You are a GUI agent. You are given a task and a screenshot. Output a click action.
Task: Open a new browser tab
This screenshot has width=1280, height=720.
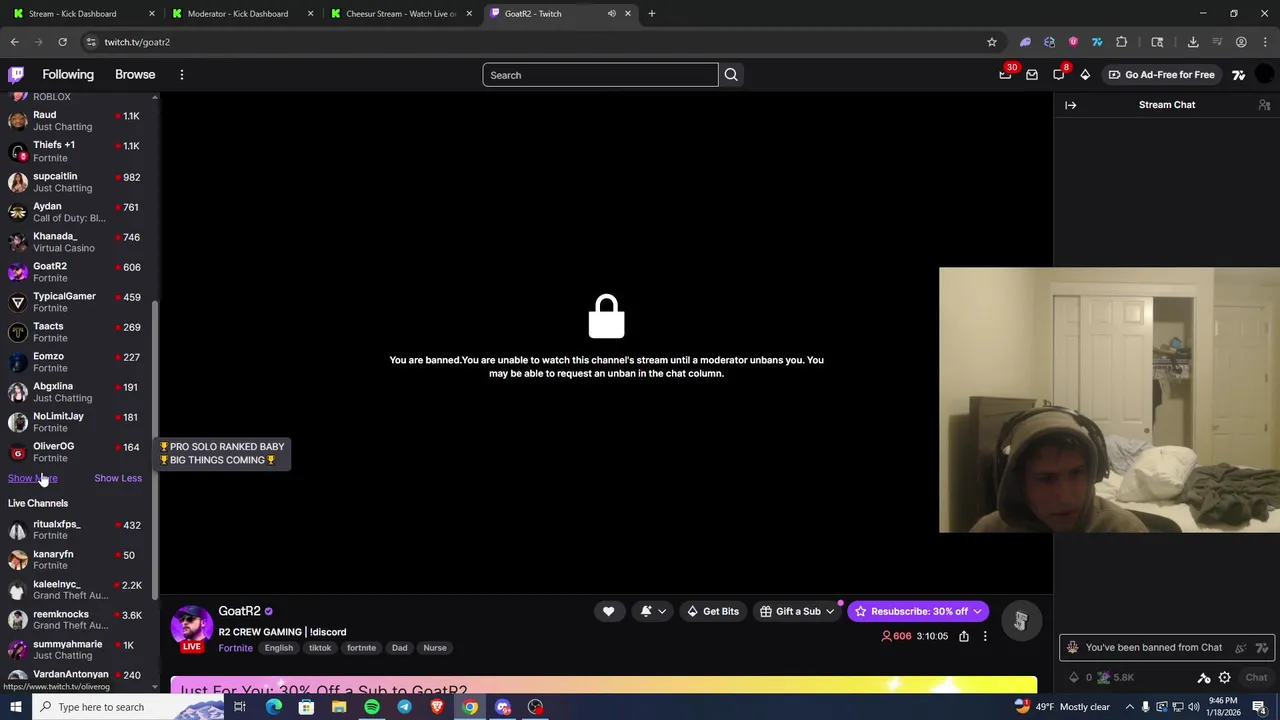(652, 14)
